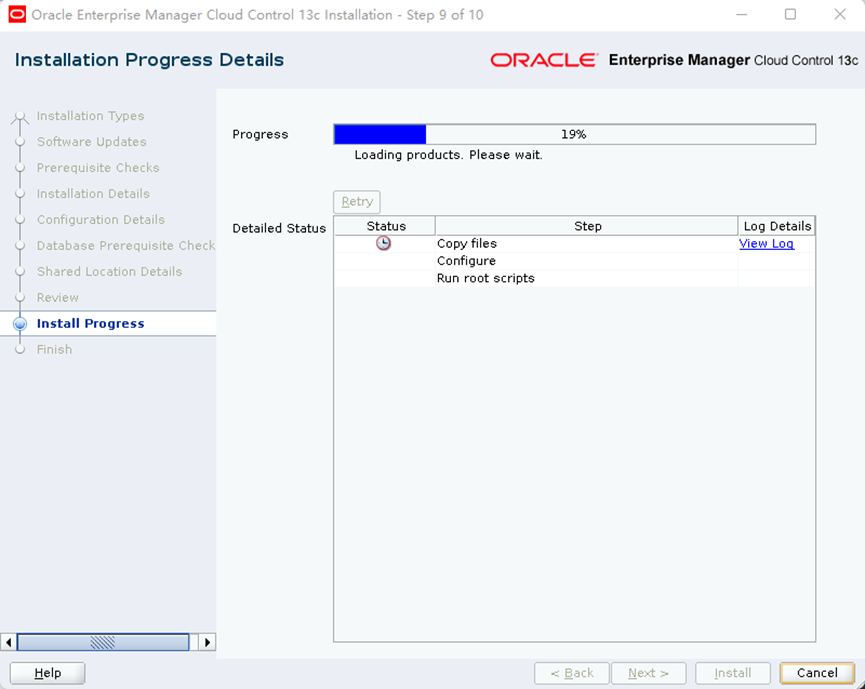Select Database Prerequisite Check step
The image size is (865, 689).
click(126, 245)
